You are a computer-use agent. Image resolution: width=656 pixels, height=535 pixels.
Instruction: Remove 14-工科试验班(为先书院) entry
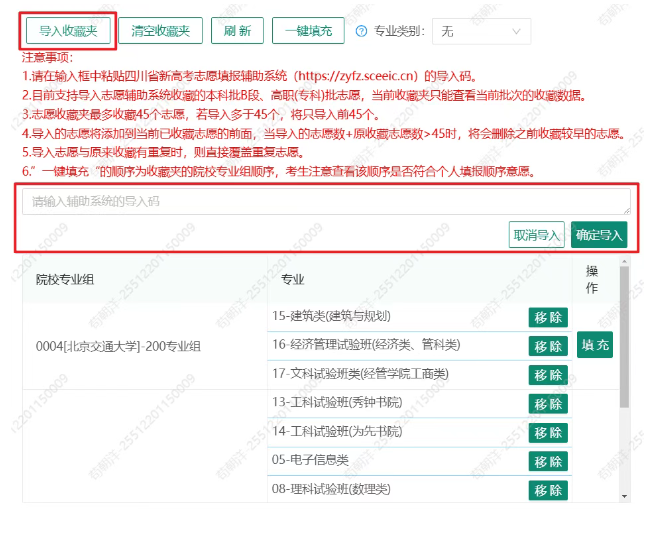point(548,432)
